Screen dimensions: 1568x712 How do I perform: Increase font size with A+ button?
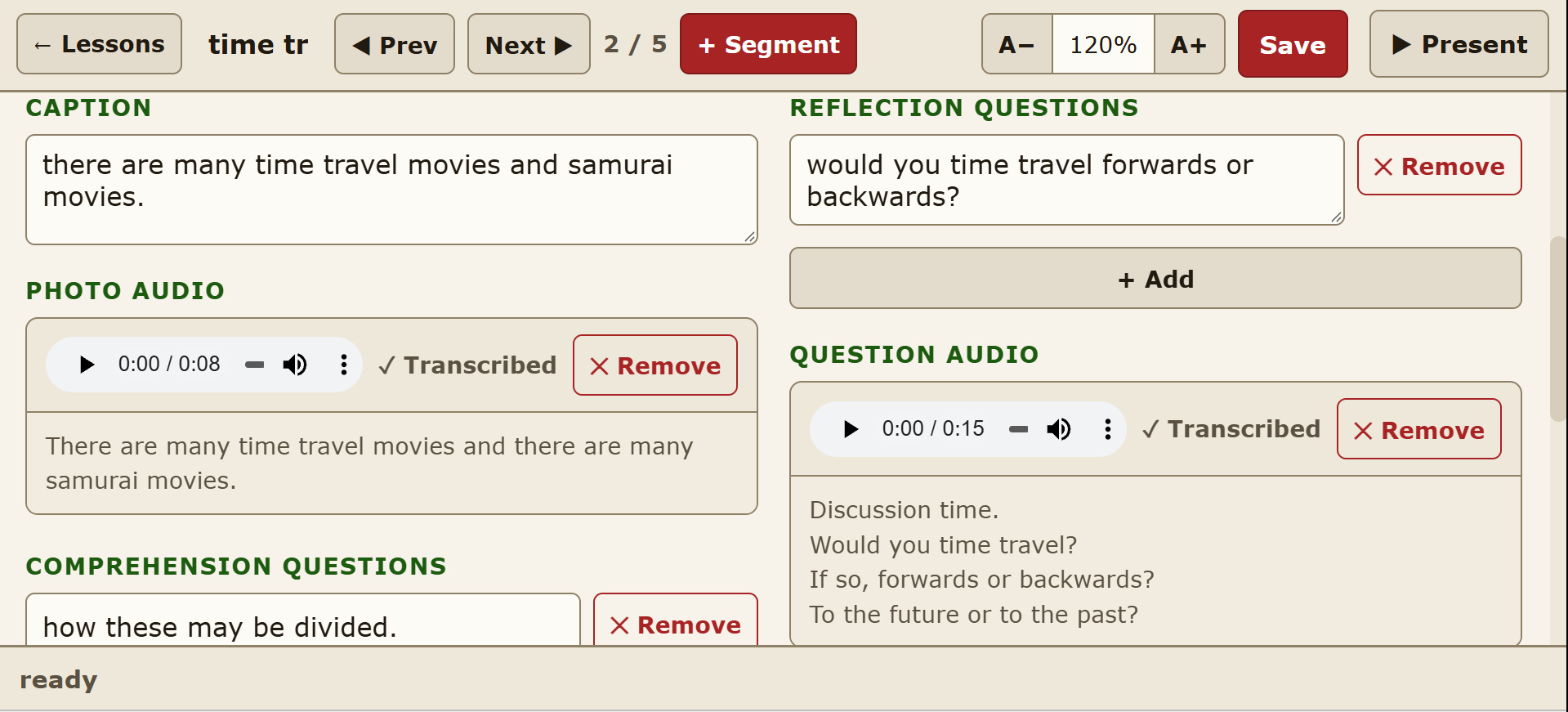pos(1189,44)
